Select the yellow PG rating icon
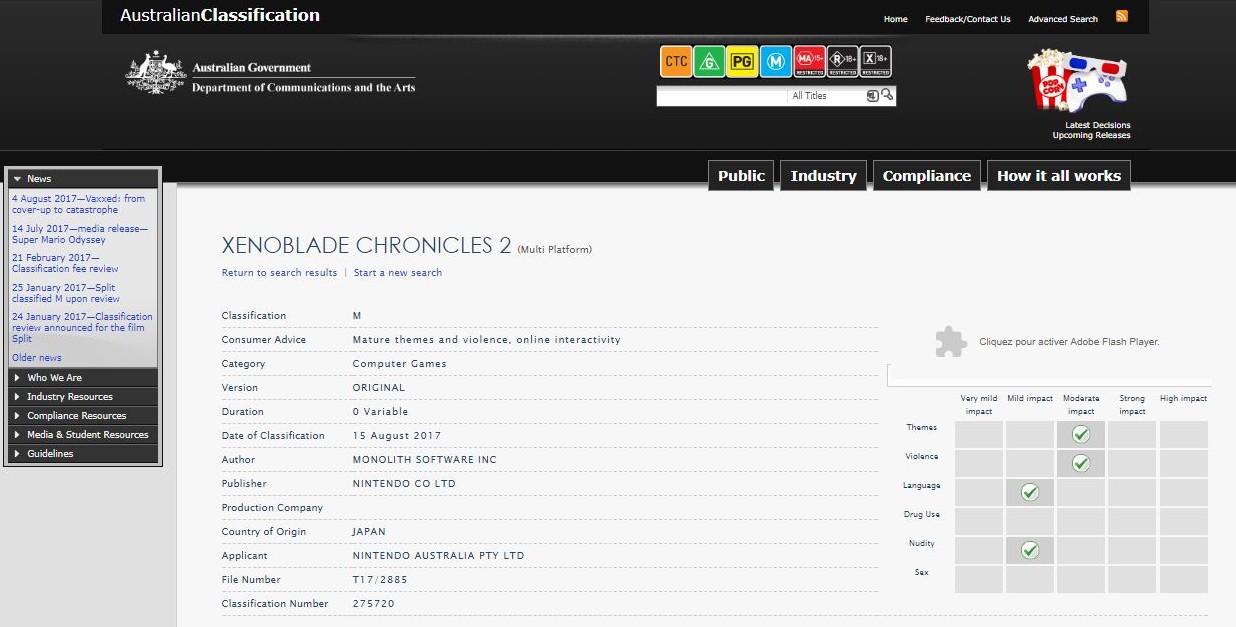The width and height of the screenshot is (1236, 627). (741, 62)
